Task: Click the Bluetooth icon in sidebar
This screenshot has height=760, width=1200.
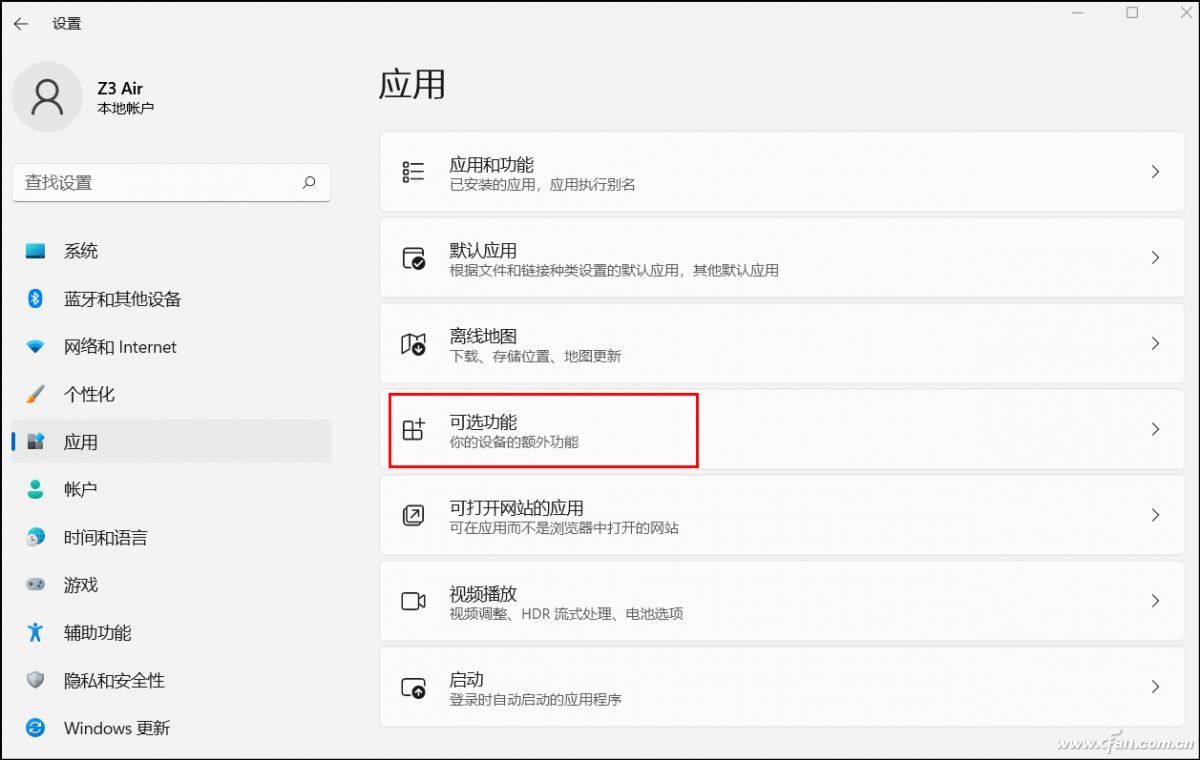Action: point(36,299)
